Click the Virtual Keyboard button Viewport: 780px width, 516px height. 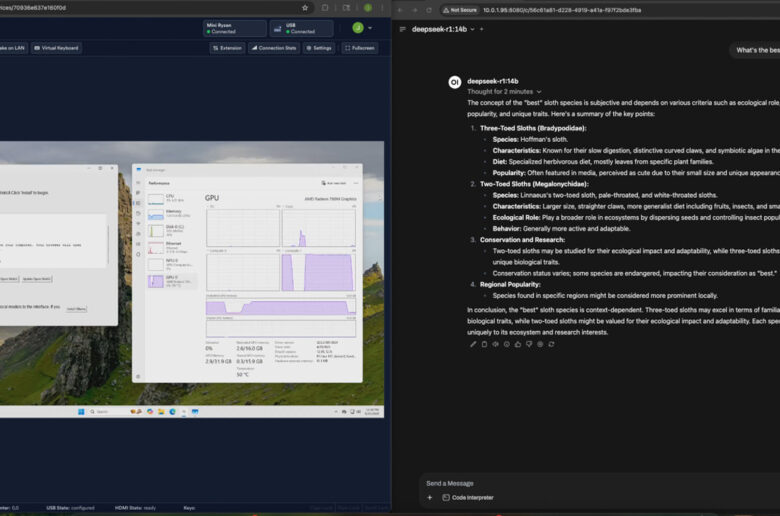56,47
